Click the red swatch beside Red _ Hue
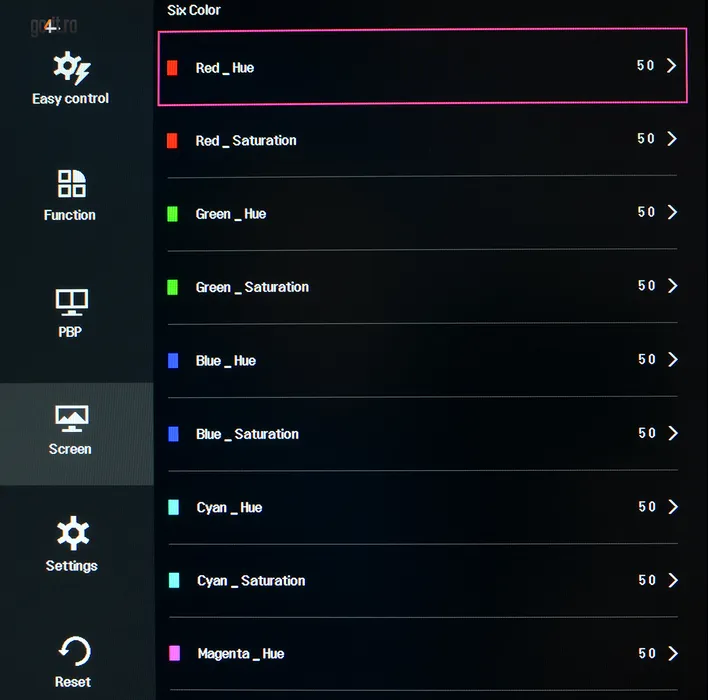The image size is (708, 700). coord(173,68)
